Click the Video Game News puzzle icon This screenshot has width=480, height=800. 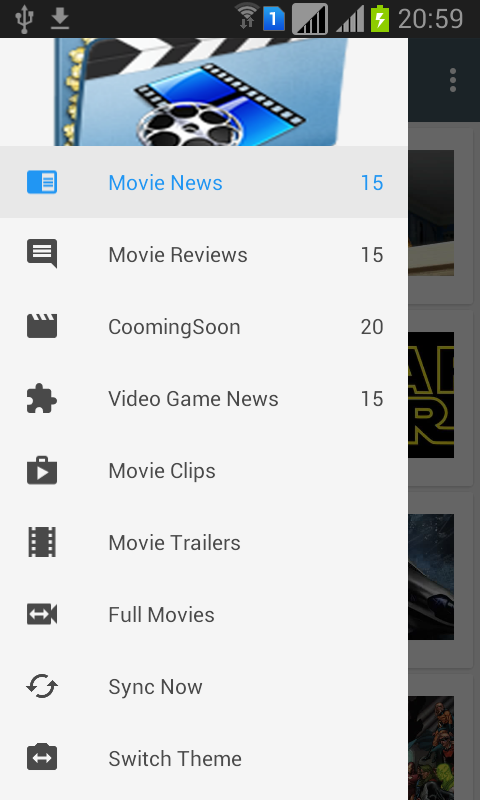42,398
